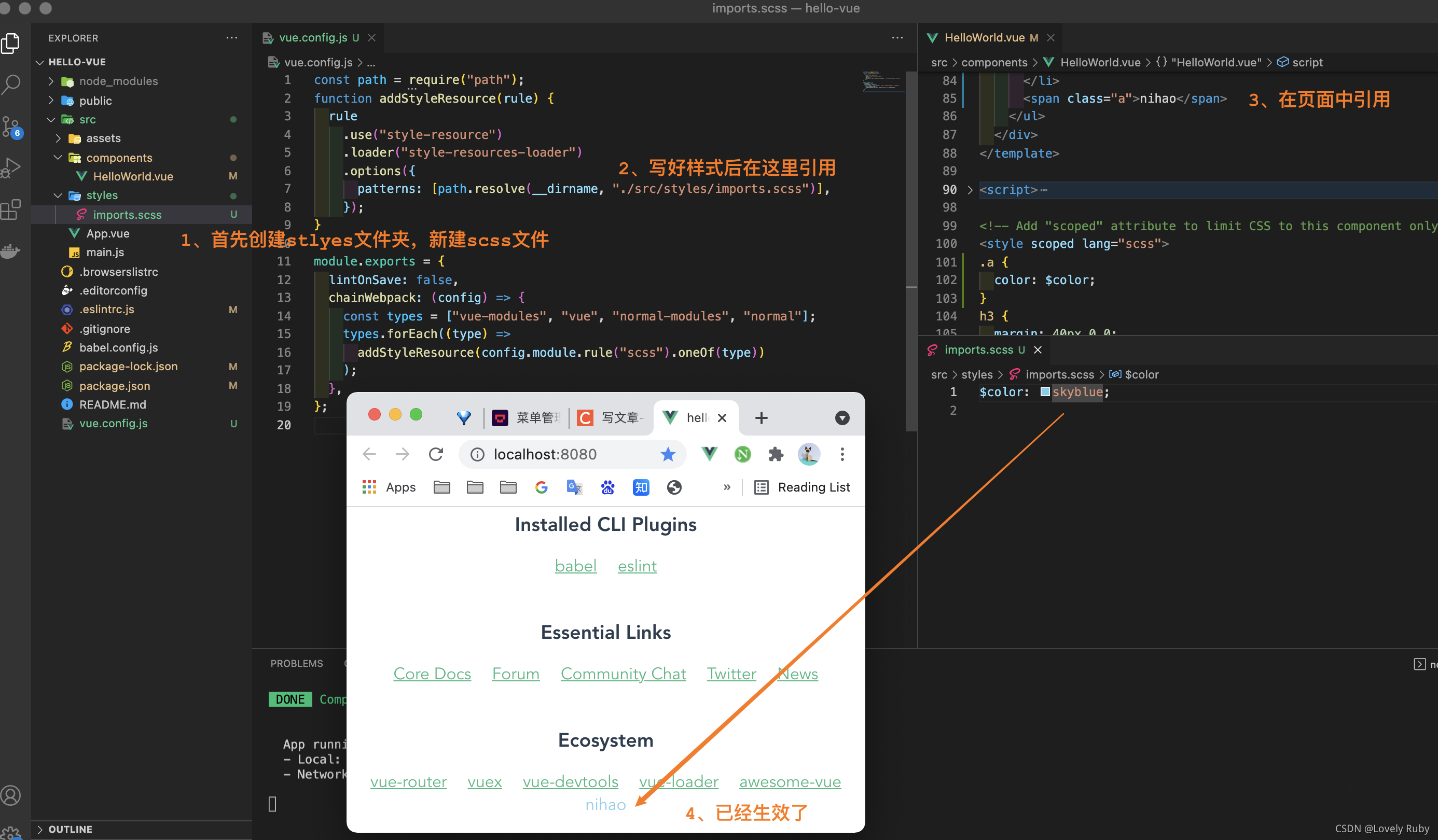Click the Docker whale icon in activity bar
This screenshot has height=840, width=1438.
pyautogui.click(x=11, y=250)
